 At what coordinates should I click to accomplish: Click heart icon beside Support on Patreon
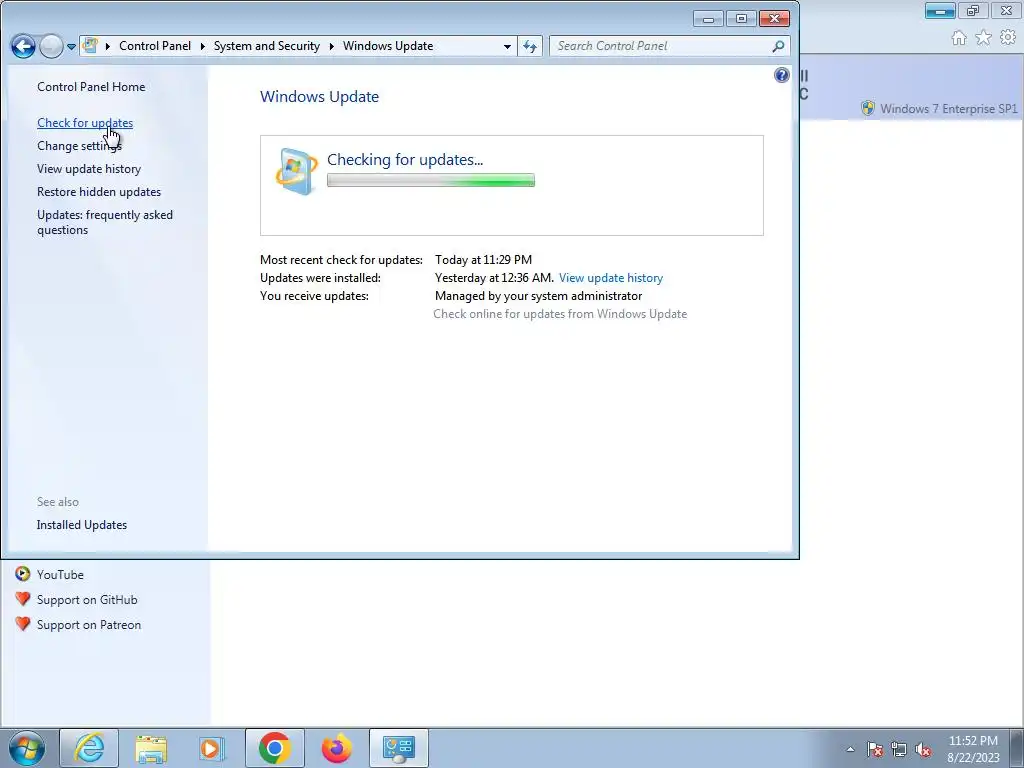click(23, 624)
